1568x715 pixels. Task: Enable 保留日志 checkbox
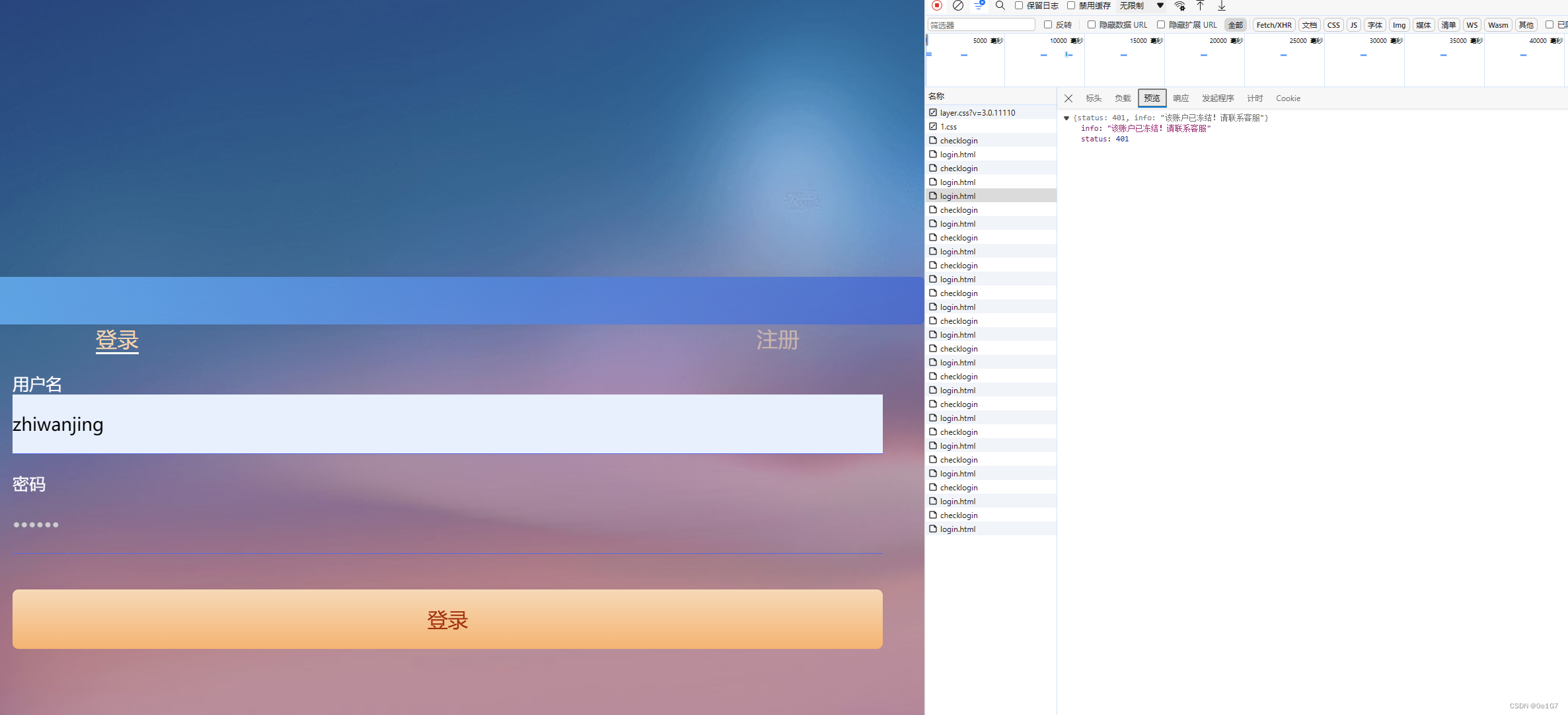point(1019,5)
